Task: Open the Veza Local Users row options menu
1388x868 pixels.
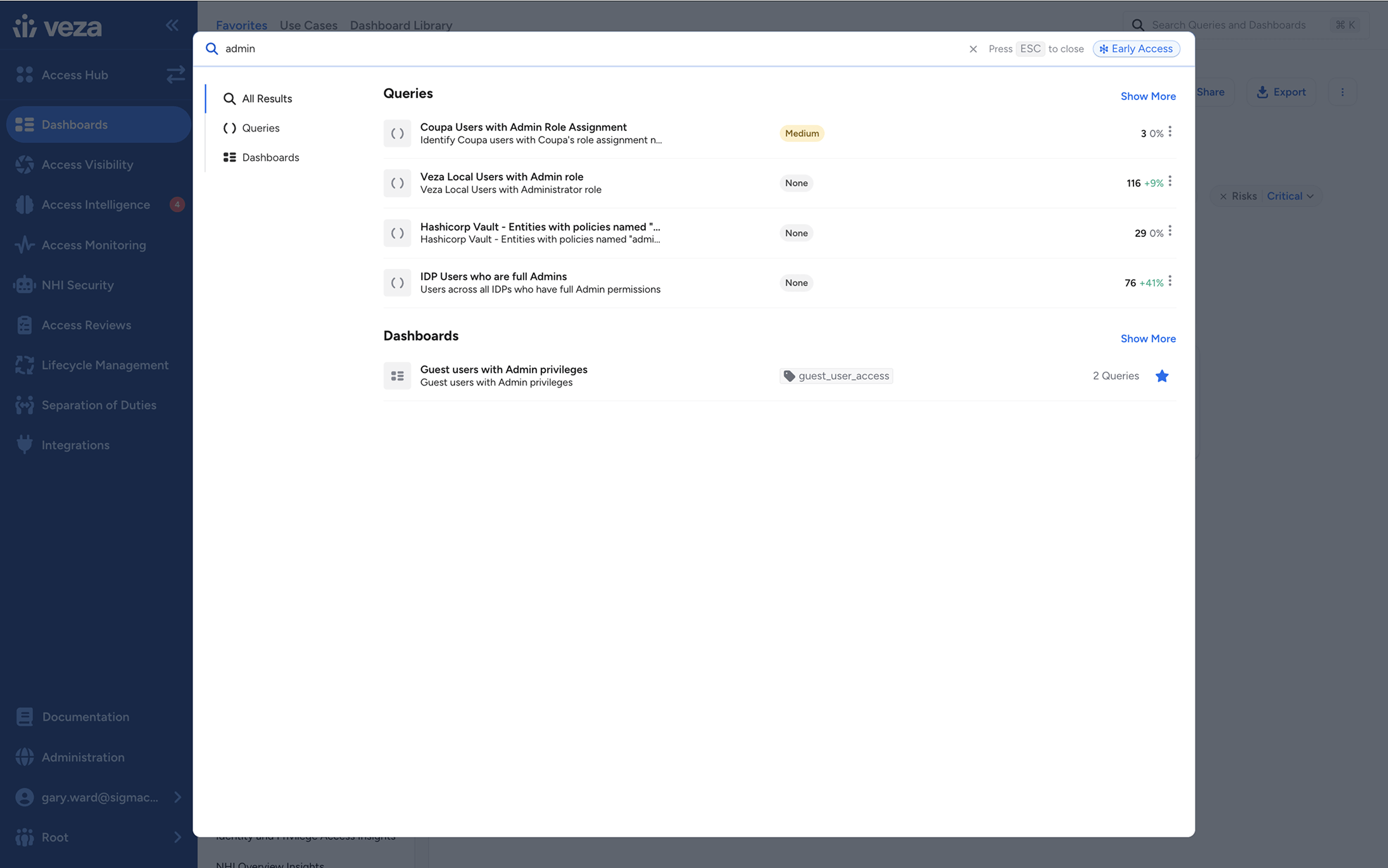Action: [1170, 181]
